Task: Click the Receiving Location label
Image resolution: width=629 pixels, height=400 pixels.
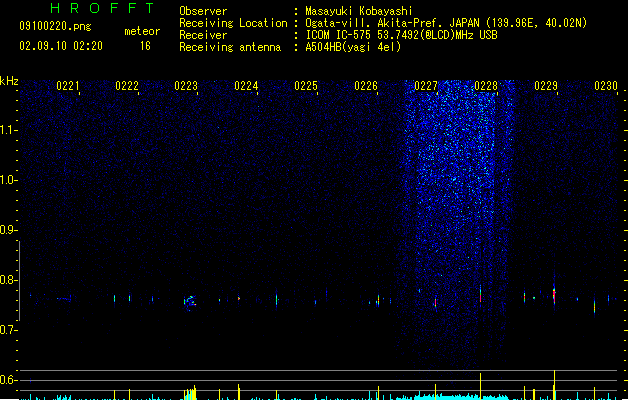Action: pyautogui.click(x=233, y=23)
